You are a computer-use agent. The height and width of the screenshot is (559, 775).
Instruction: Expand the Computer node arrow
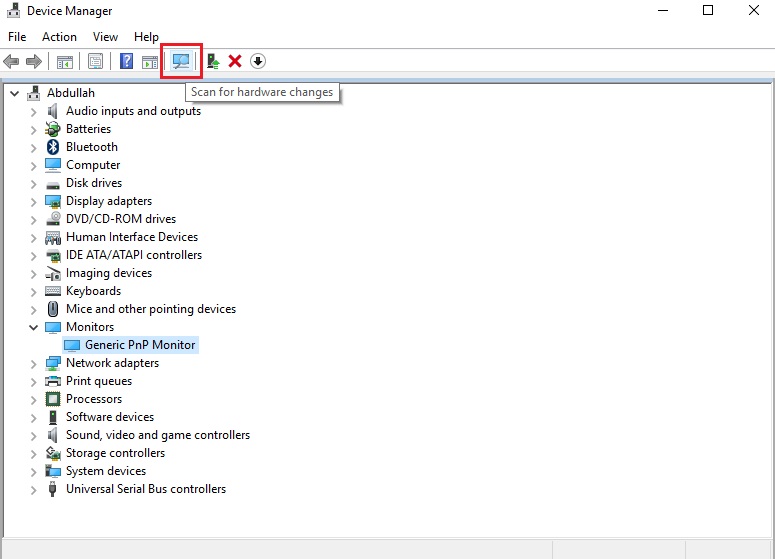33,166
